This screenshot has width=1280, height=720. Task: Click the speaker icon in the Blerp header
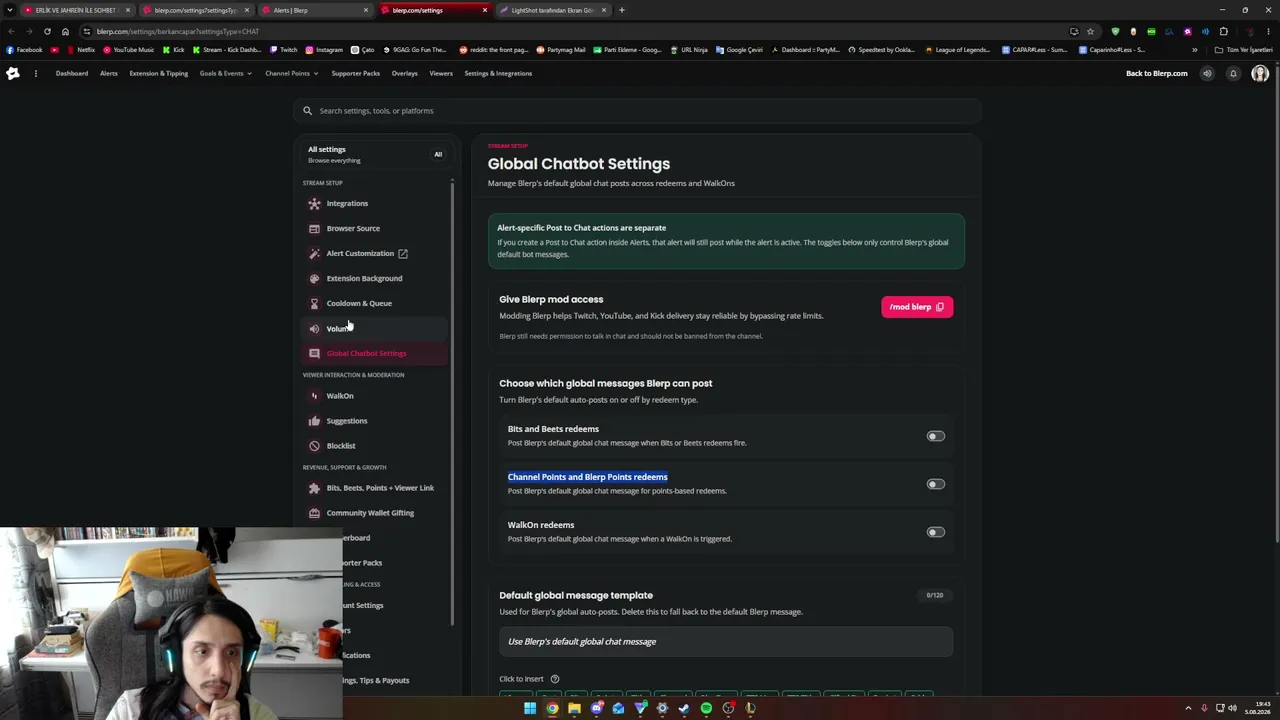pyautogui.click(x=1207, y=73)
